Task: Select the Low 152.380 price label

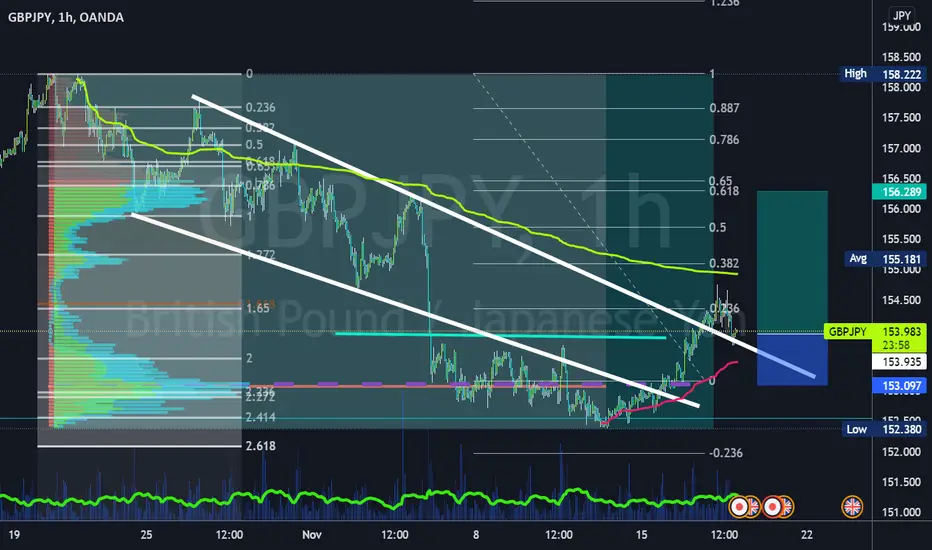Action: pyautogui.click(x=883, y=429)
